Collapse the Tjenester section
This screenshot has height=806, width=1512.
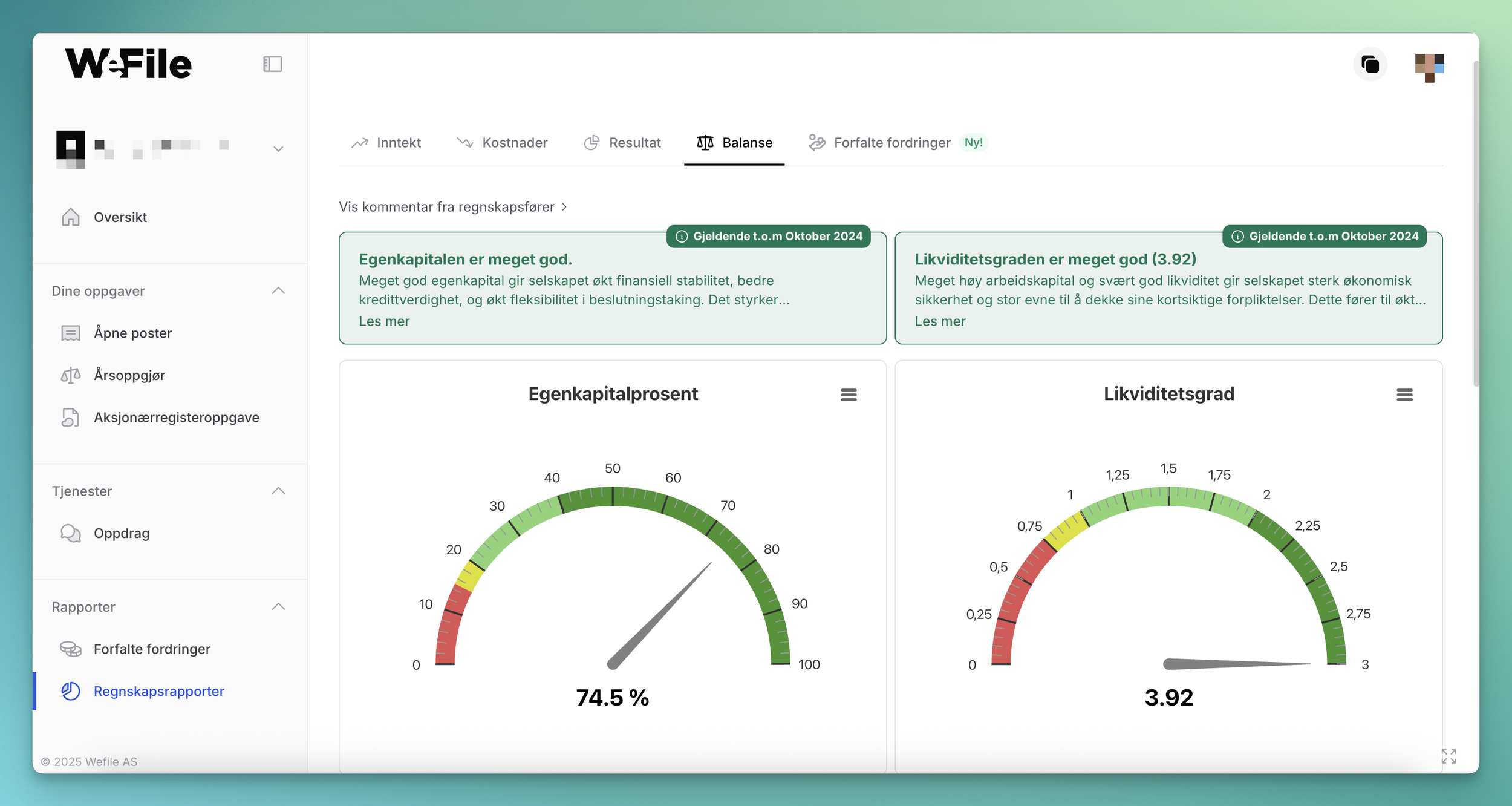point(278,491)
